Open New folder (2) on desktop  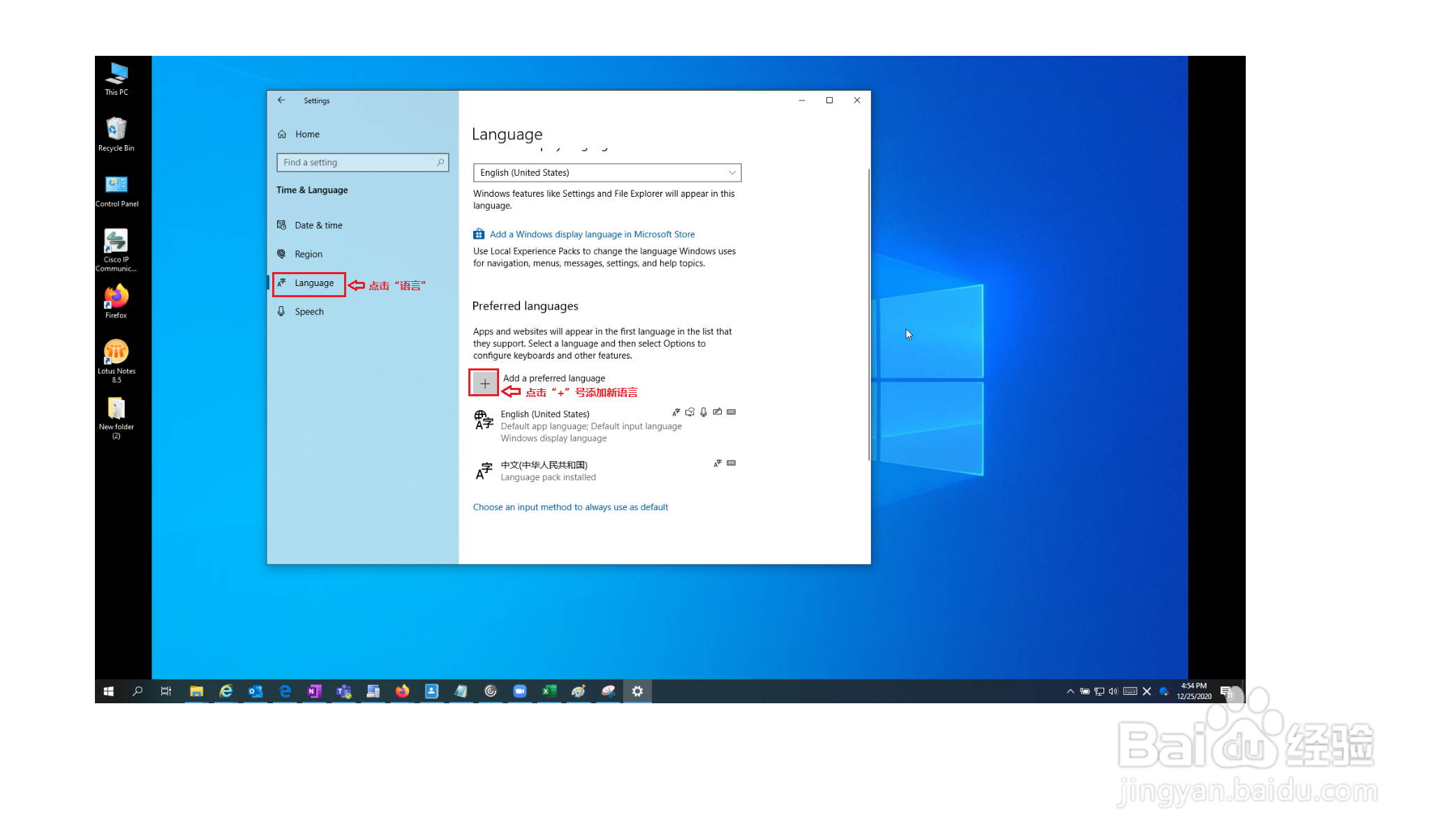[x=117, y=417]
